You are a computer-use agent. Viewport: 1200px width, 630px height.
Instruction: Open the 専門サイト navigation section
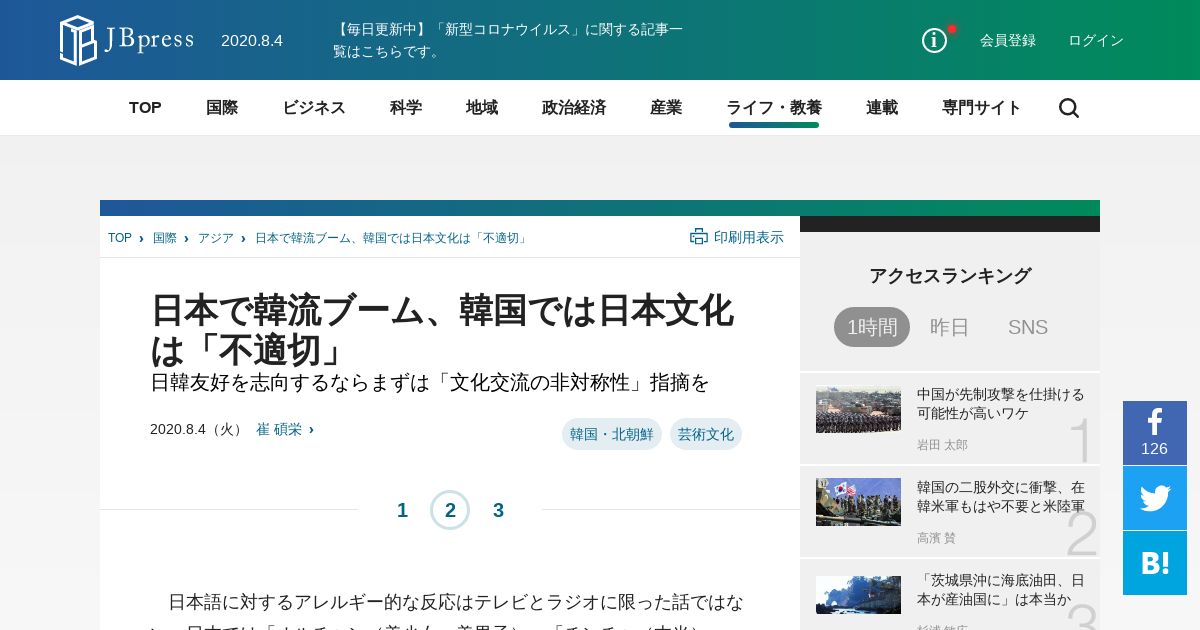point(982,108)
